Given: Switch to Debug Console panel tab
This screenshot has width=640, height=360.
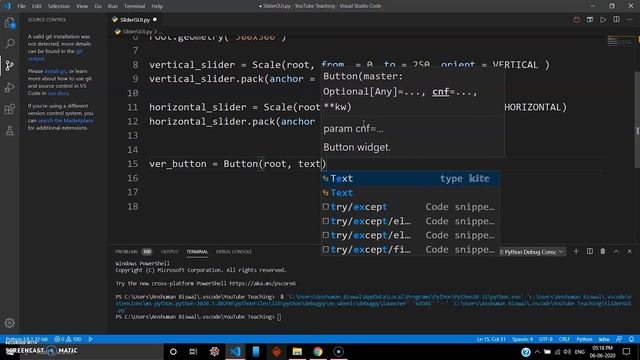Looking at the screenshot, I should [x=233, y=252].
